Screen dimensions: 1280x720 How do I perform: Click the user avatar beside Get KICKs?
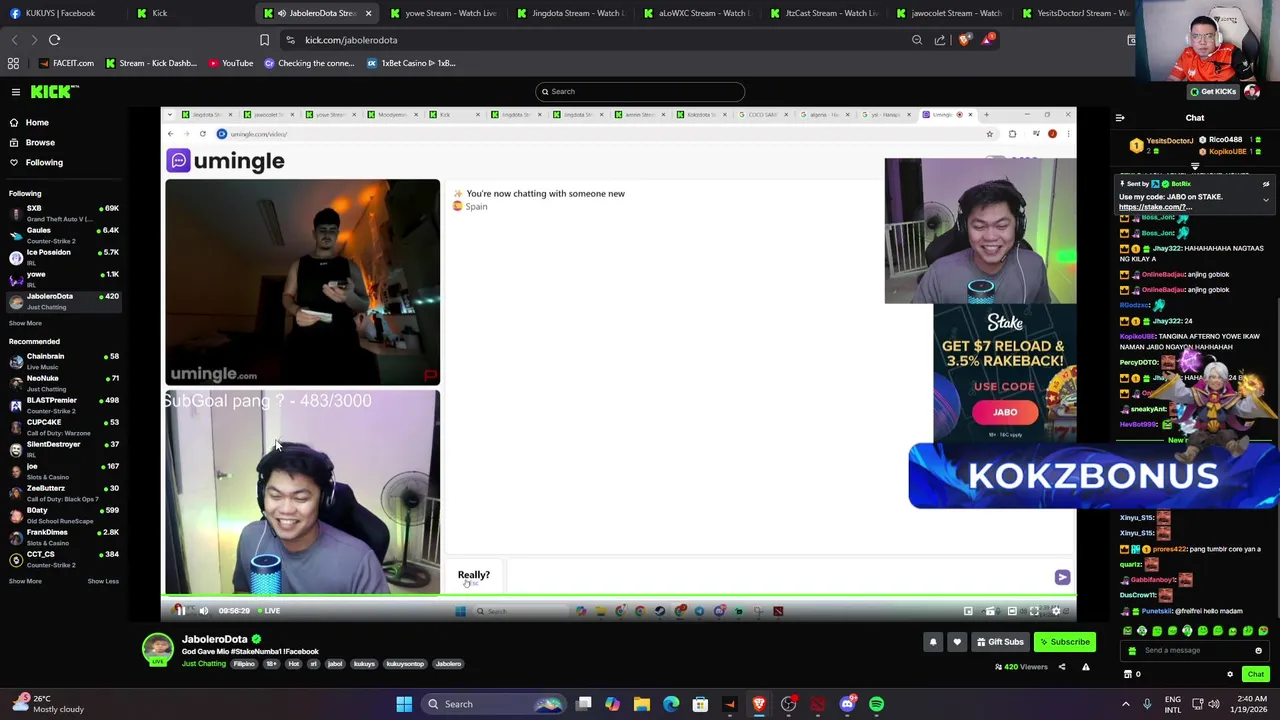[x=1252, y=91]
